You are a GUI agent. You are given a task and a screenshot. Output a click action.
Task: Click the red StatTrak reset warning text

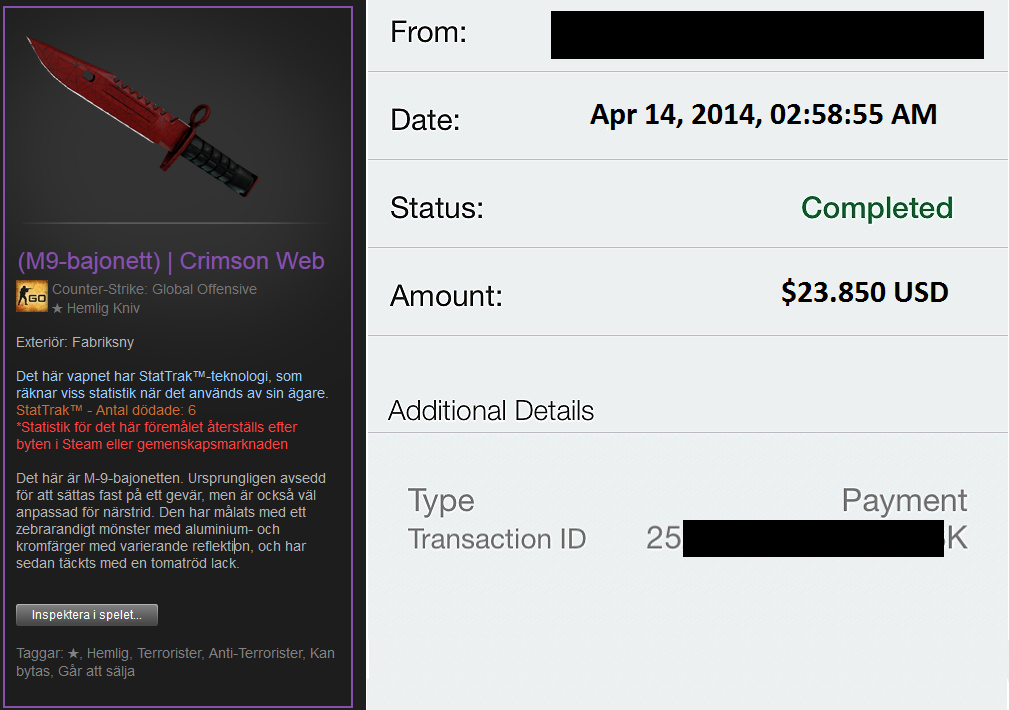pyautogui.click(x=157, y=435)
